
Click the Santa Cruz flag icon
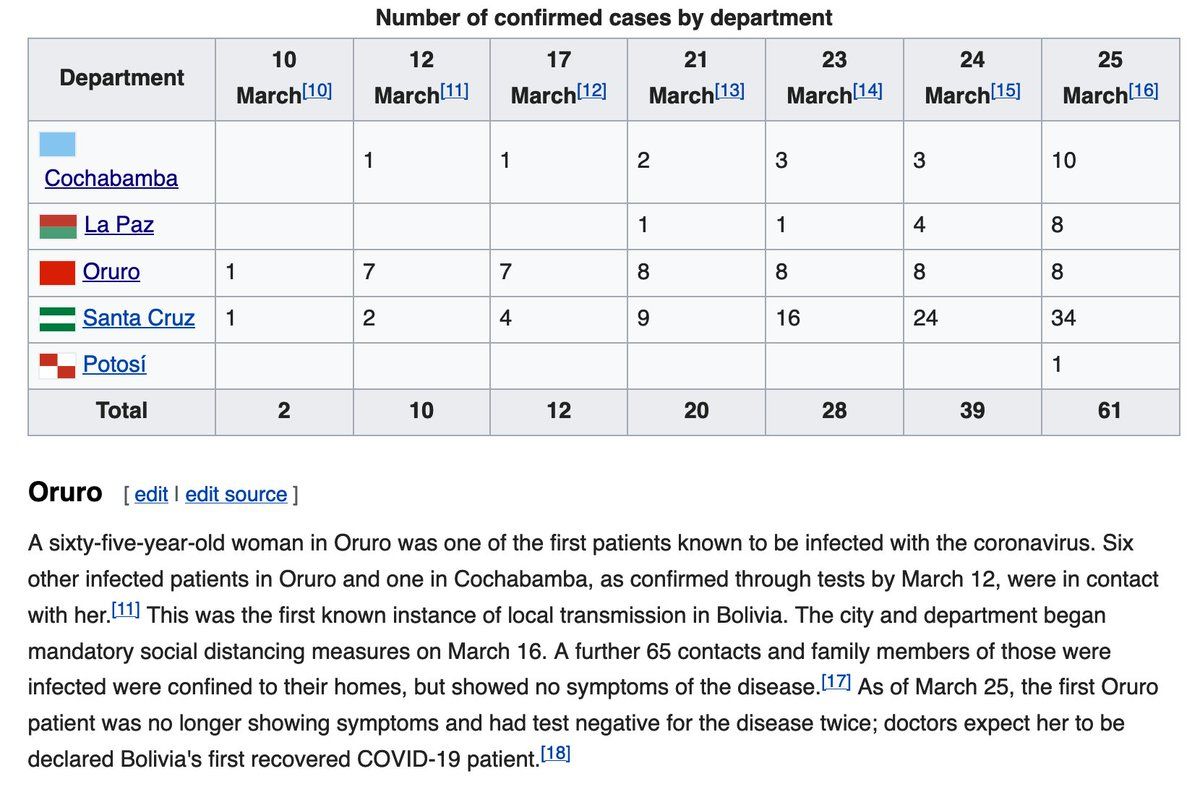57,319
